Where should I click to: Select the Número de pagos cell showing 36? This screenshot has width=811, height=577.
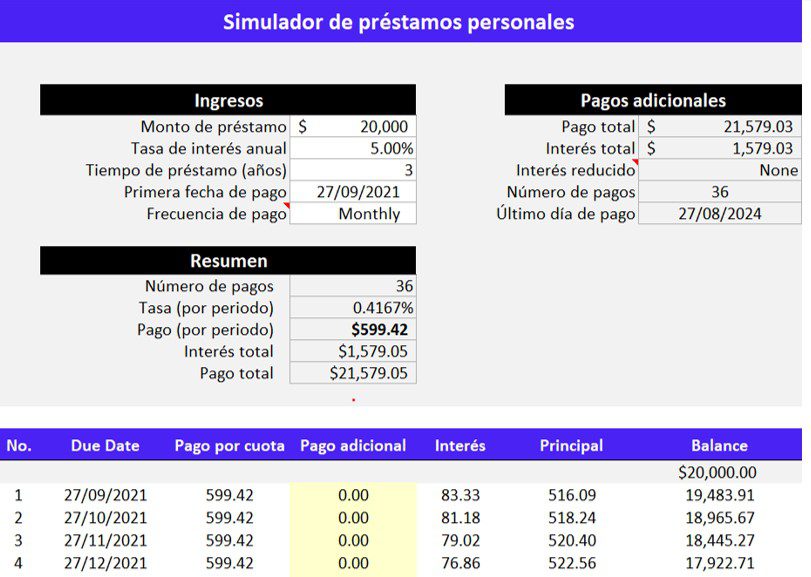pos(720,191)
